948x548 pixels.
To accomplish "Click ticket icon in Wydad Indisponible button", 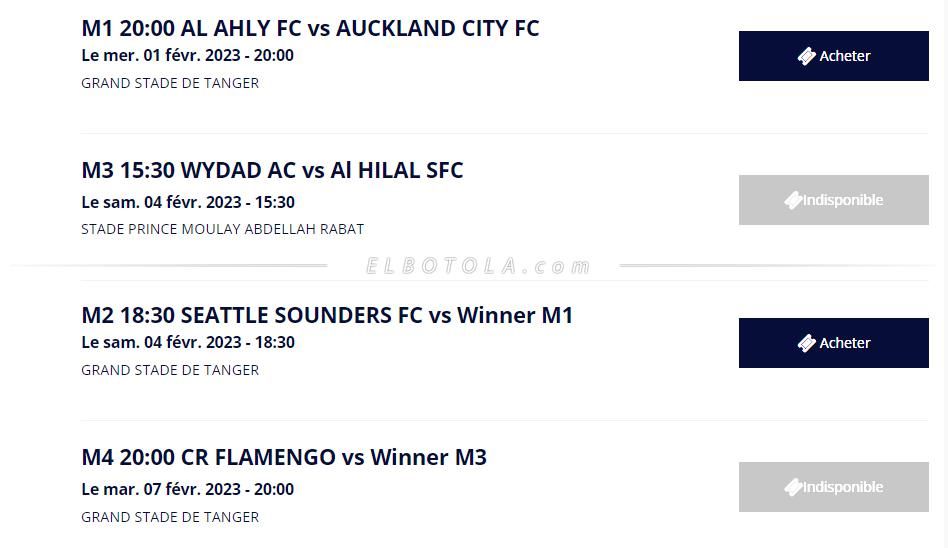I will pos(793,200).
